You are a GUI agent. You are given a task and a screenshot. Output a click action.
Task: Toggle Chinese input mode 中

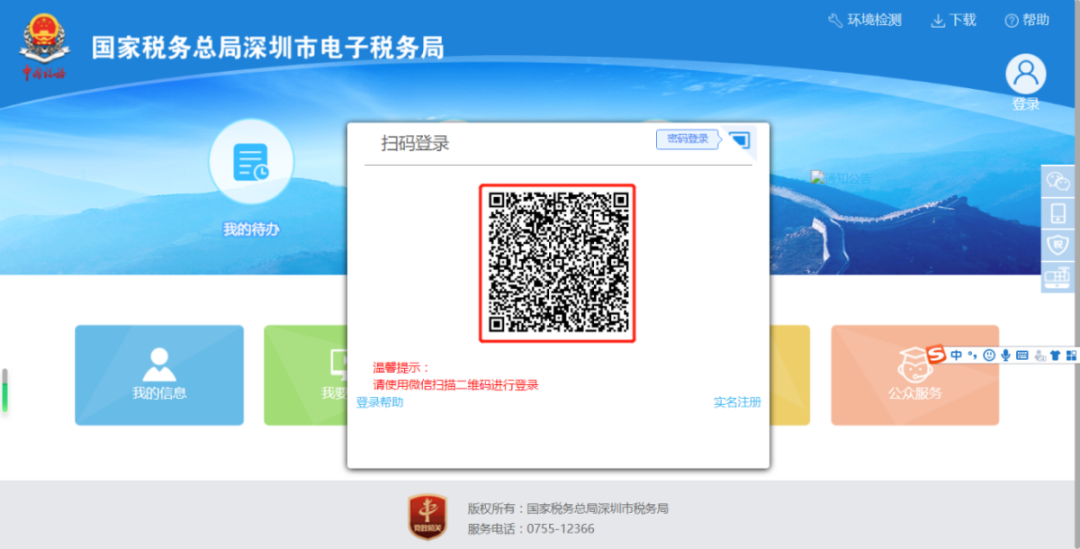956,355
